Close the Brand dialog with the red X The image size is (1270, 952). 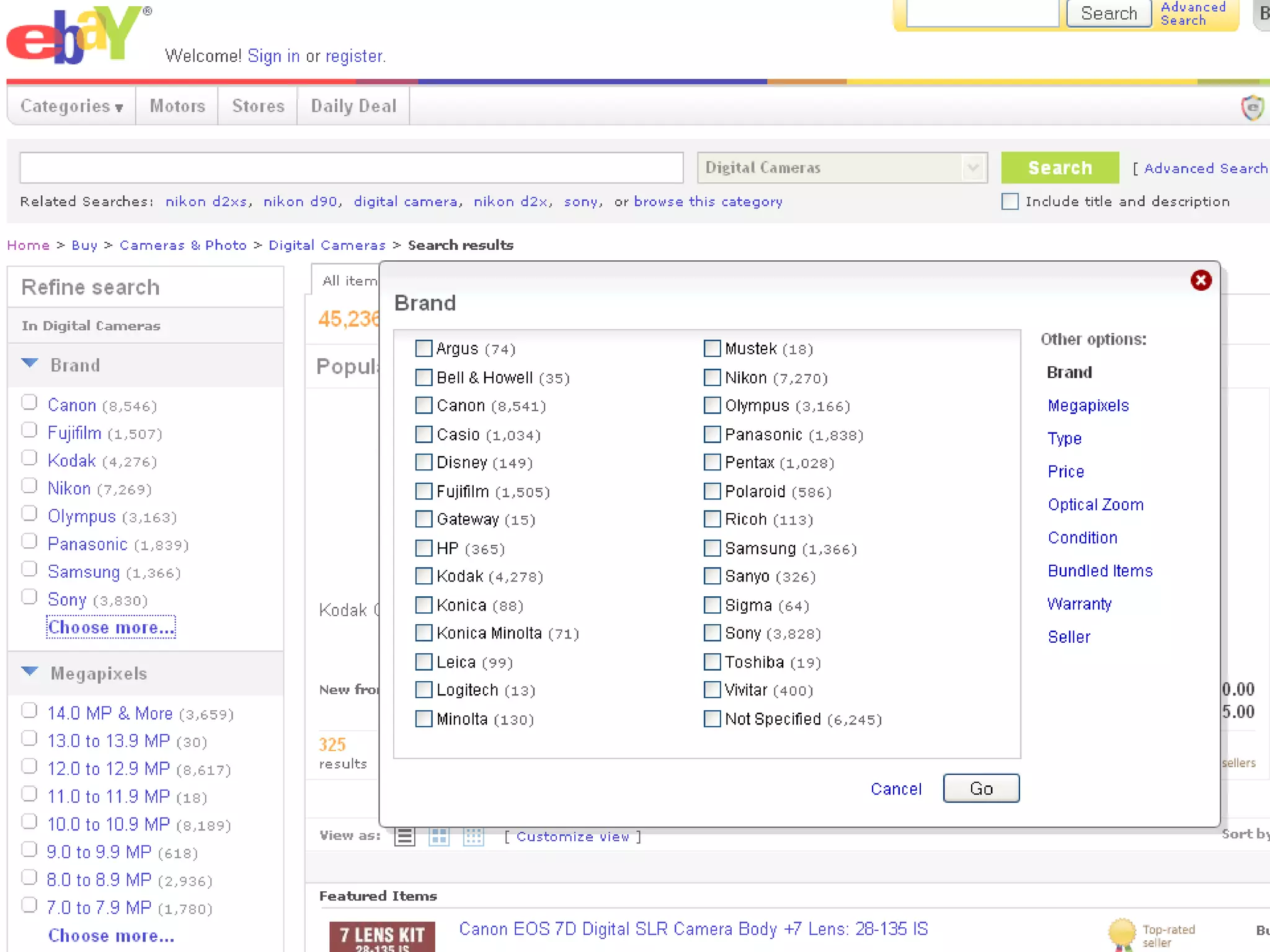coord(1201,281)
